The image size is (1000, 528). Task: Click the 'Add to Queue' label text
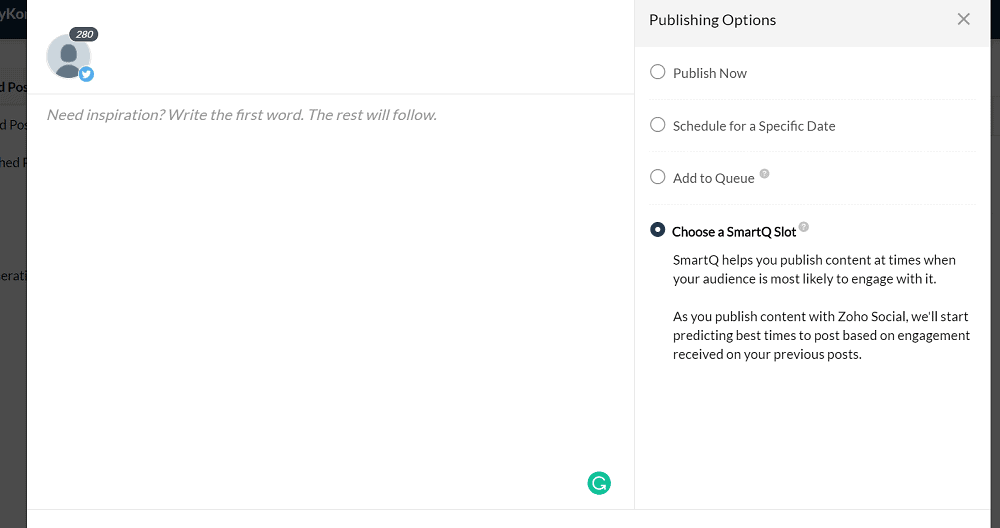click(714, 179)
